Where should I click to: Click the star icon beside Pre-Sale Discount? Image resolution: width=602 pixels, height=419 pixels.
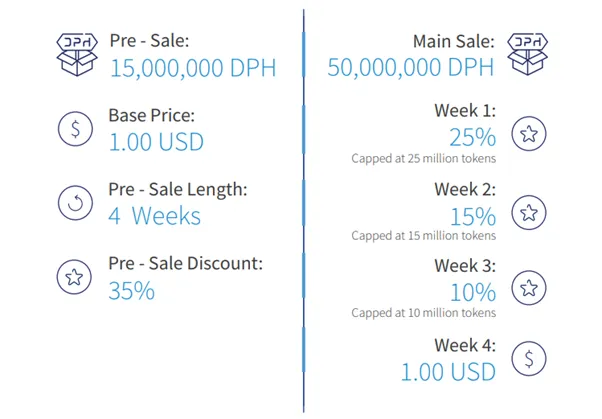tap(74, 277)
